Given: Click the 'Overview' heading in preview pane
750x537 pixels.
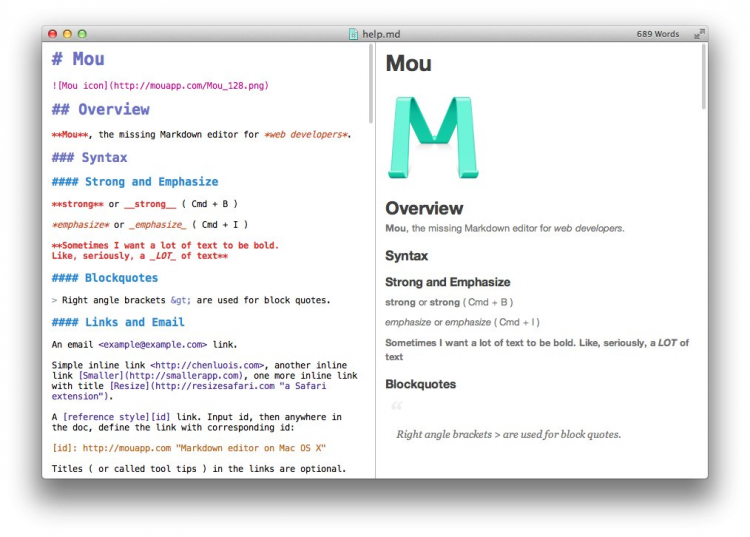Looking at the screenshot, I should [424, 208].
